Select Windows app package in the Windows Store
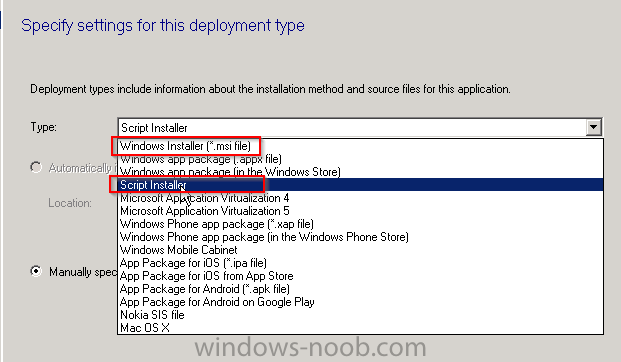621x362 pixels. coord(361,172)
